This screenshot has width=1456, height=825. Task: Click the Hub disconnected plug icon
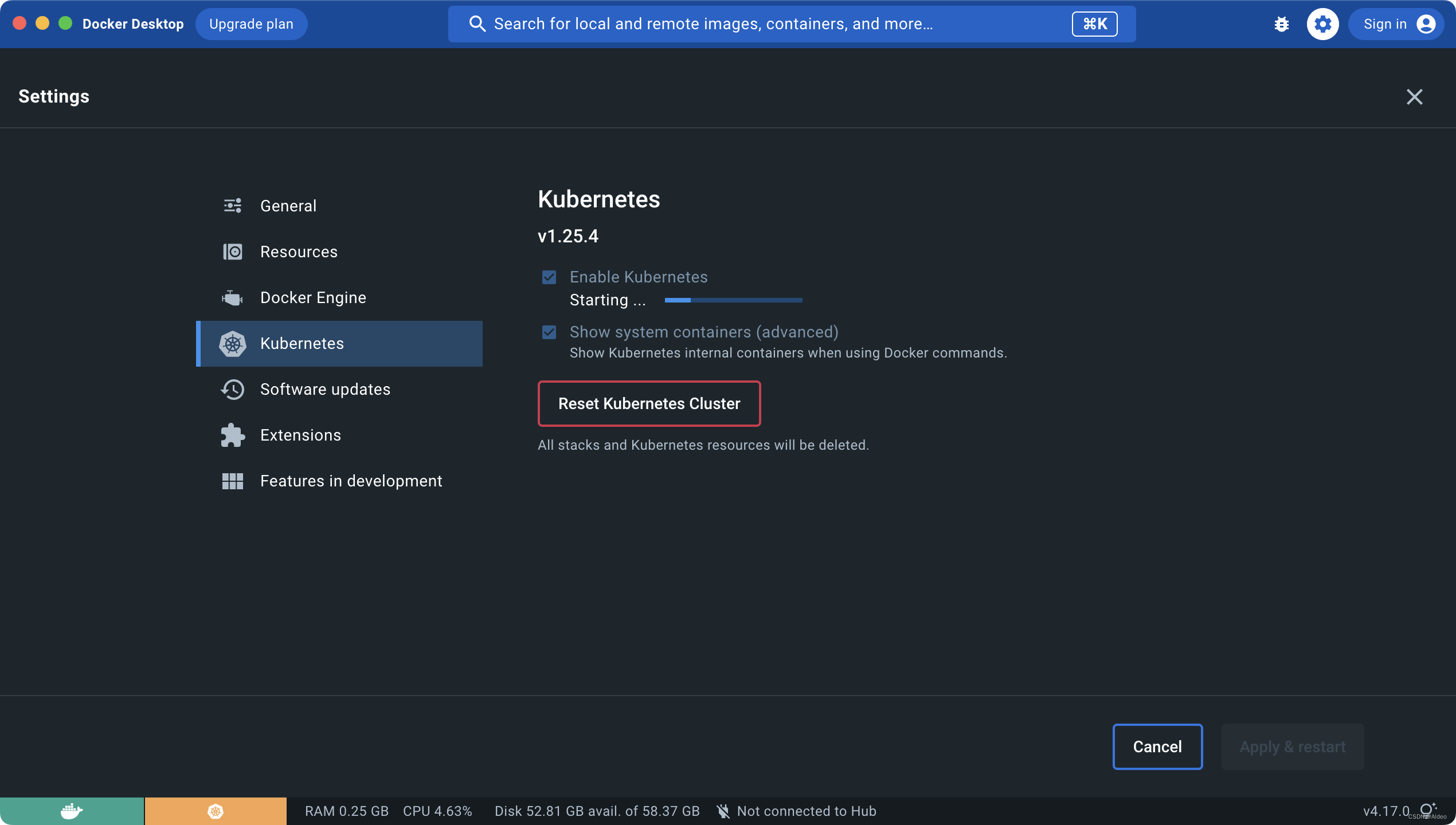[723, 811]
